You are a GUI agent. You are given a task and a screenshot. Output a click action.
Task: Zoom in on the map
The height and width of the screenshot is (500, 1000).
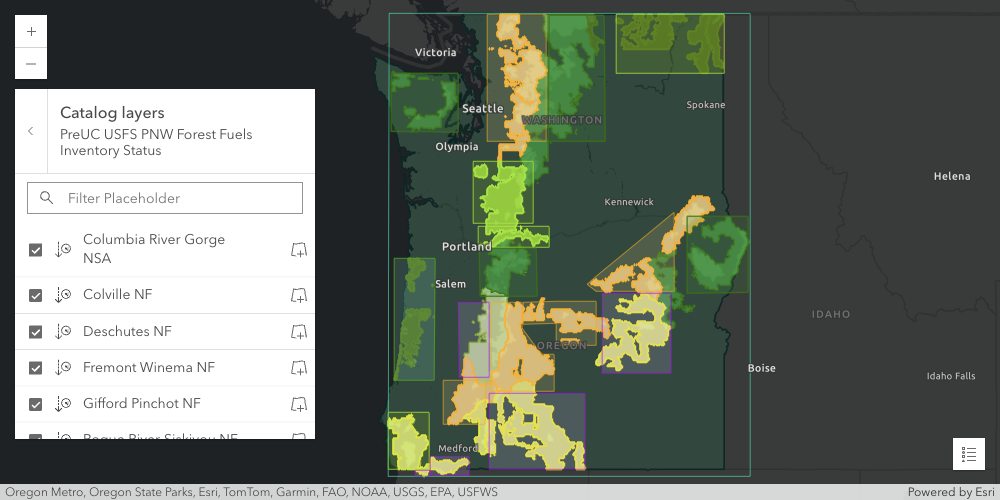click(31, 32)
